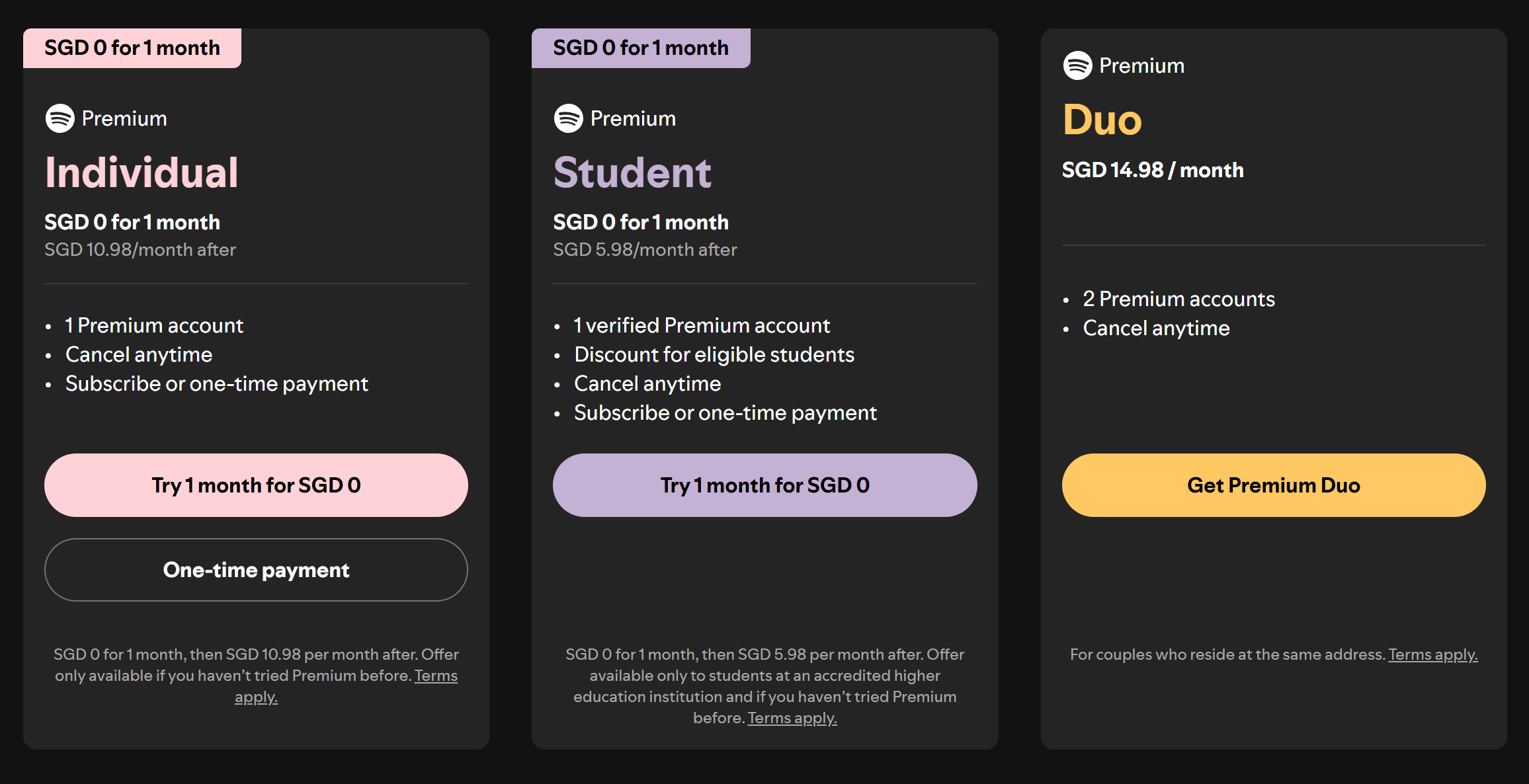Click Try 1 month for SGD 0 on Individual plan
Image resolution: width=1529 pixels, height=784 pixels.
click(x=256, y=485)
